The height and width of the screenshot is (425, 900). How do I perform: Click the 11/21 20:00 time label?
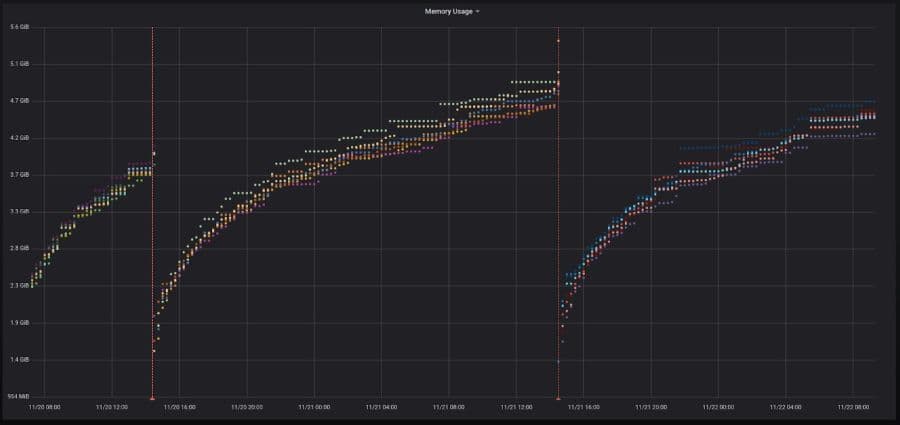[651, 407]
